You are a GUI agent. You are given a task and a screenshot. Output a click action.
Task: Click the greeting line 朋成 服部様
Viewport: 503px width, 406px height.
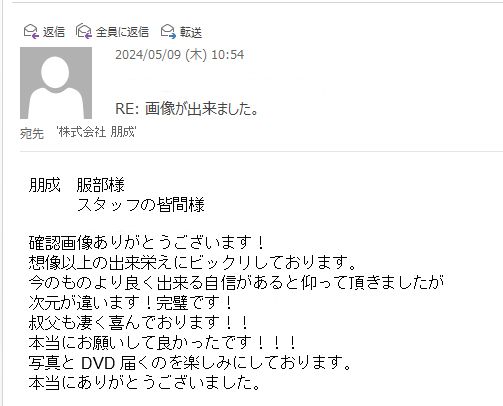[x=77, y=185]
